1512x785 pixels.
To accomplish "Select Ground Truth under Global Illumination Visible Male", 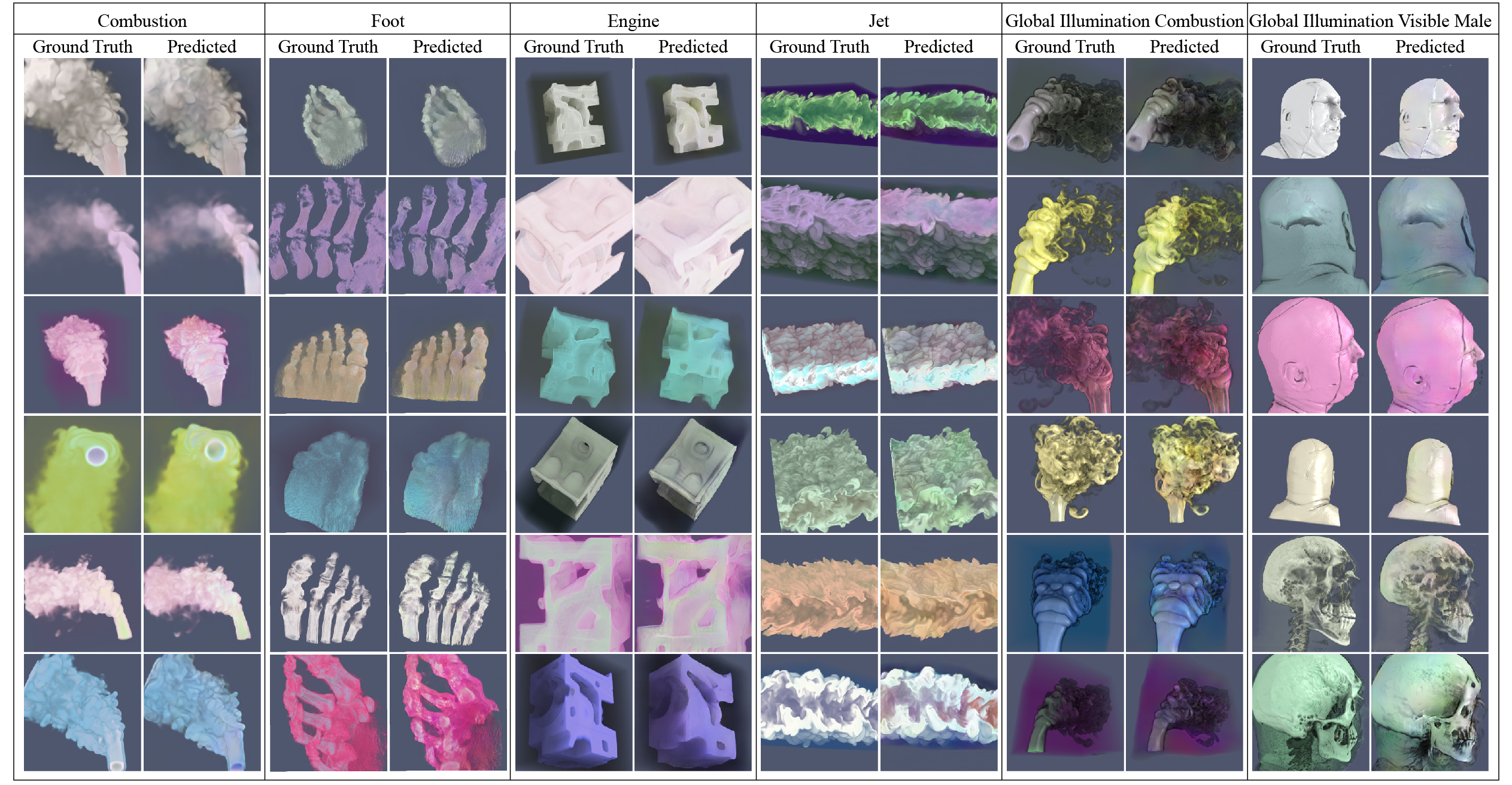I will (x=1310, y=47).
